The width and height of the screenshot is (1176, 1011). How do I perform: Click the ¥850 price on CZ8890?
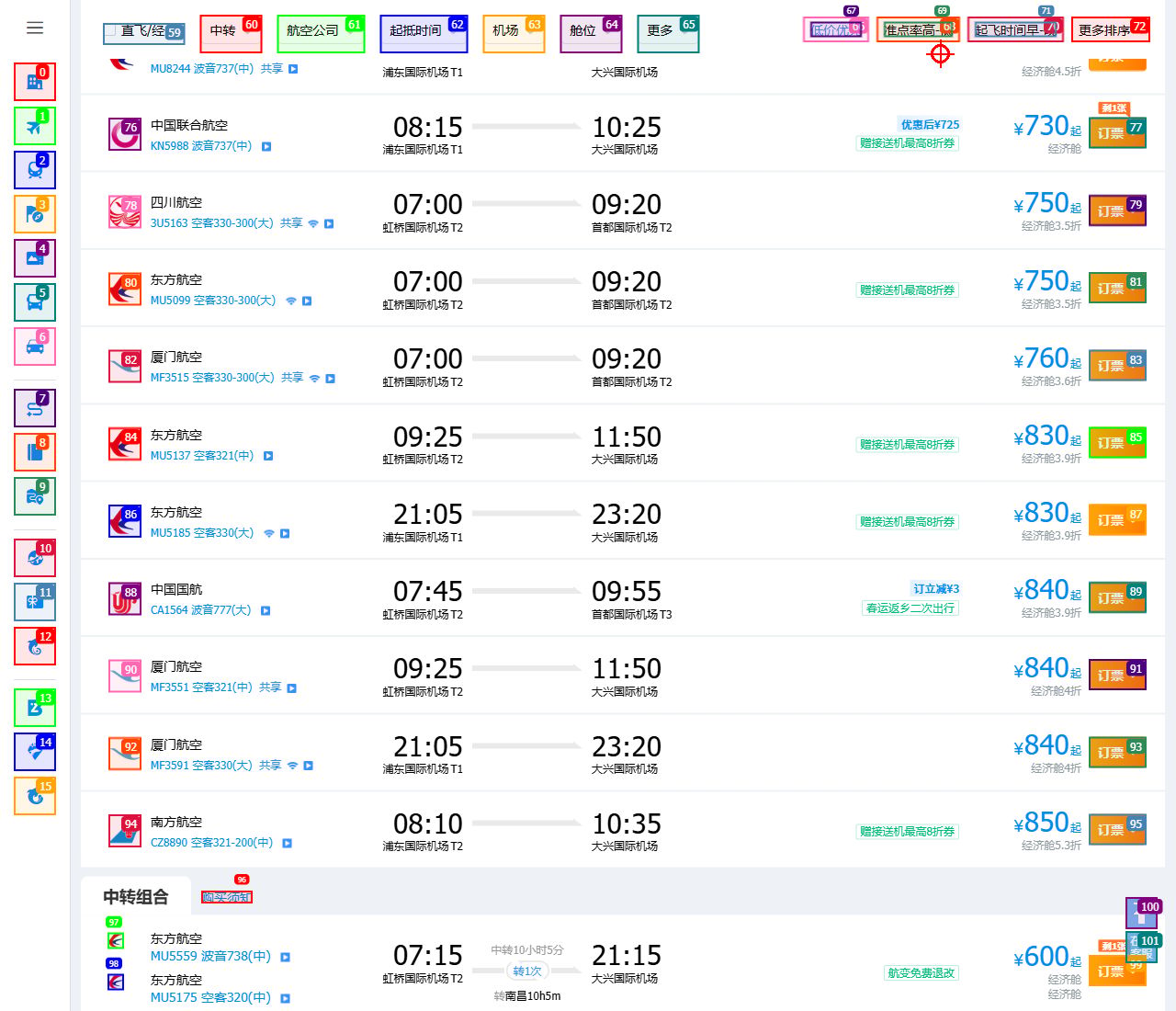pos(1046,822)
